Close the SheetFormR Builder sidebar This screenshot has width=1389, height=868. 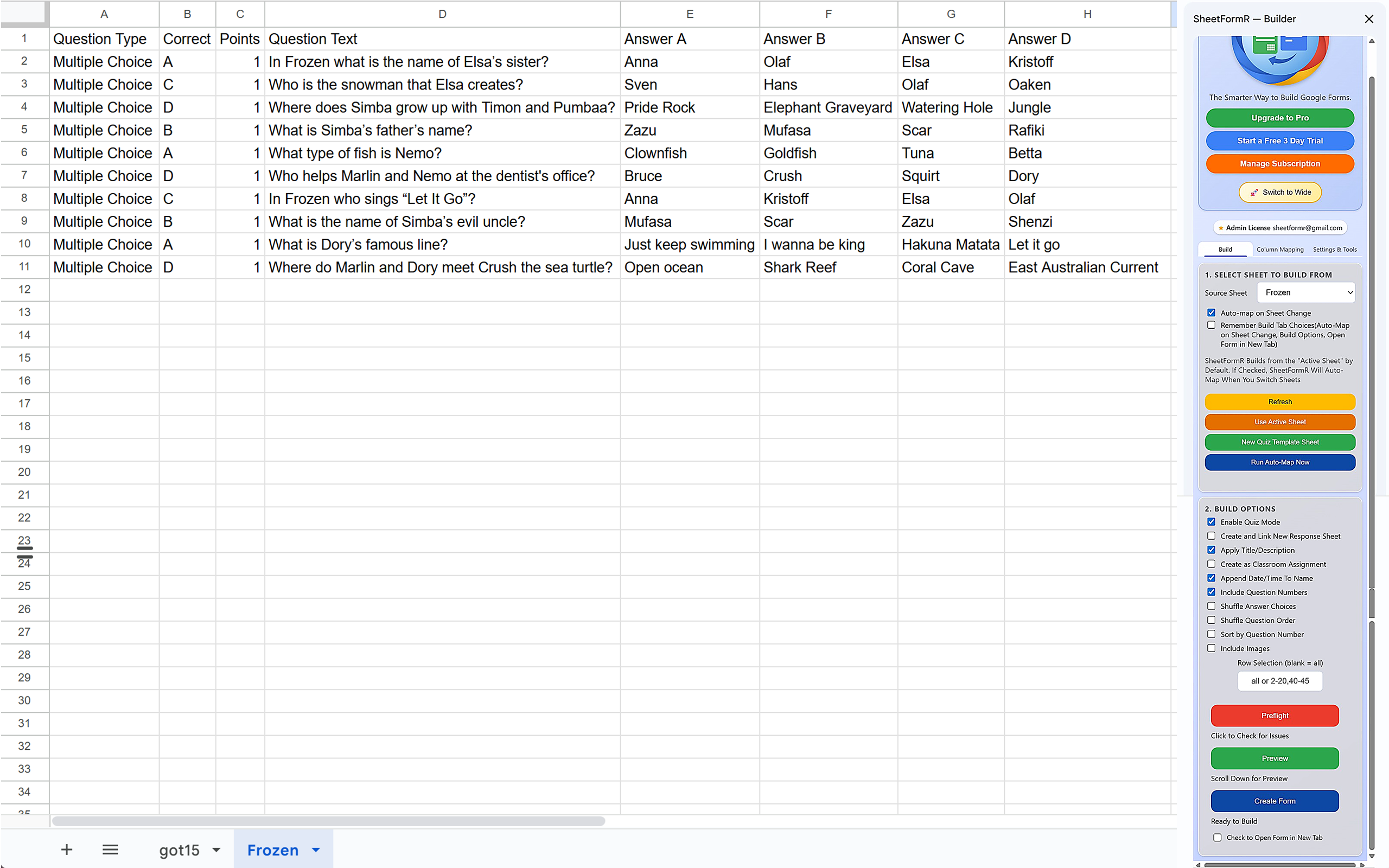click(1369, 19)
